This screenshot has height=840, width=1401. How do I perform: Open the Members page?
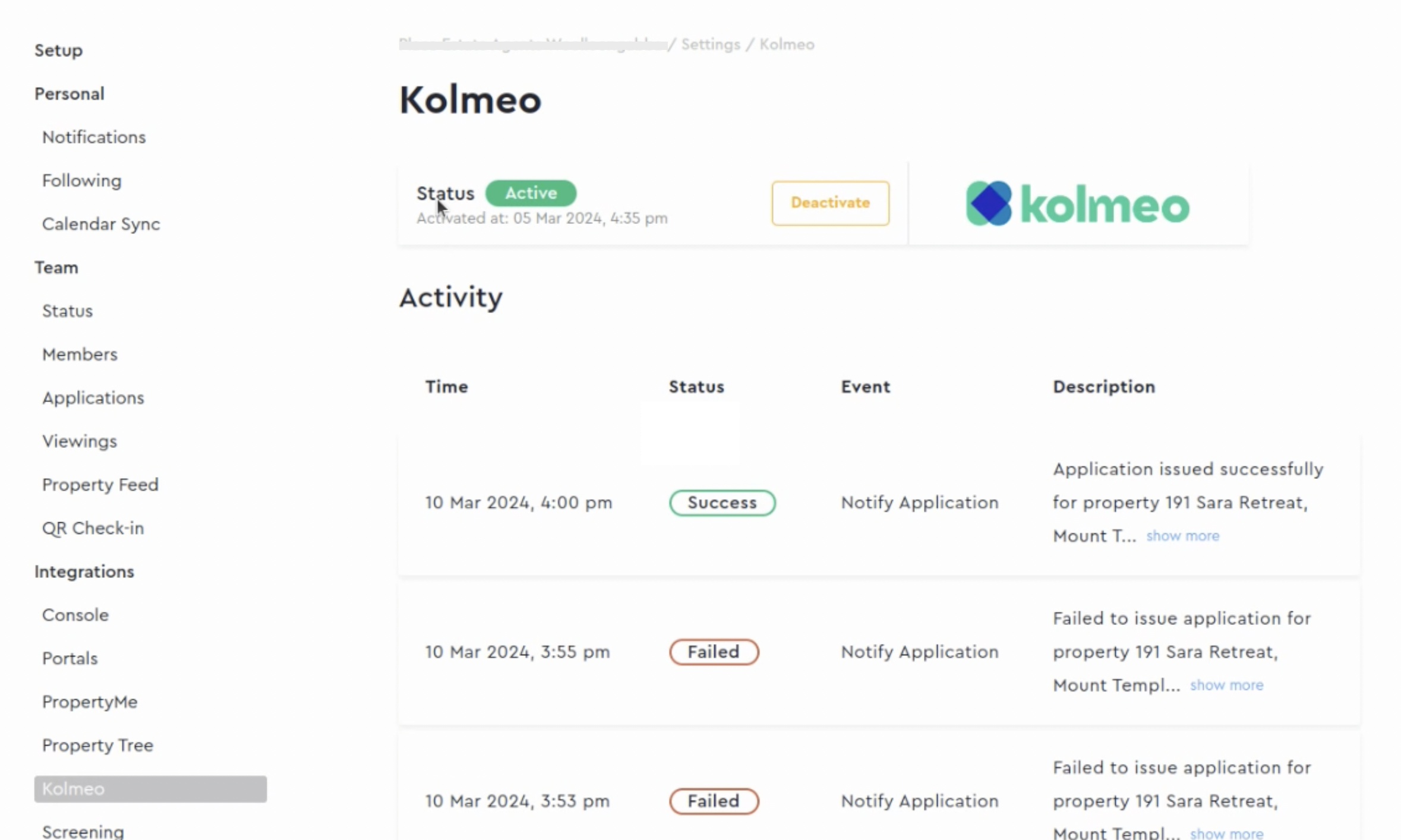[80, 354]
